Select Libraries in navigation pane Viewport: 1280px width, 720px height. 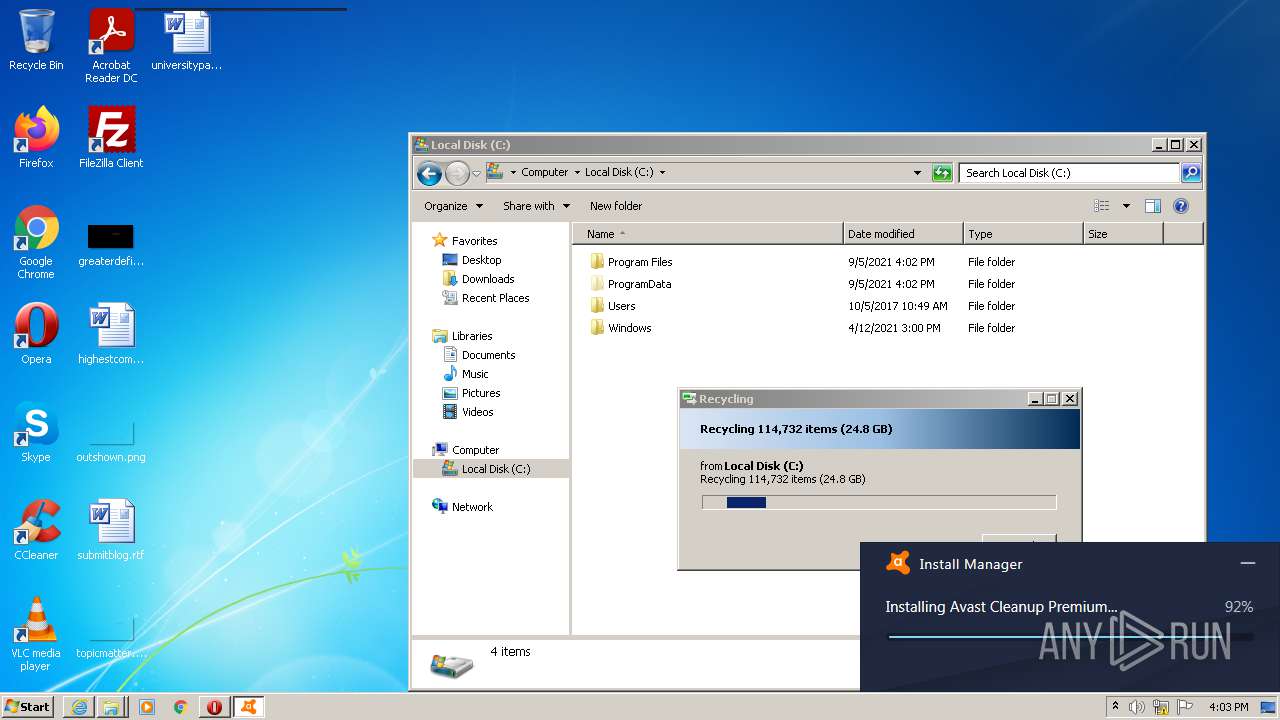pos(463,336)
